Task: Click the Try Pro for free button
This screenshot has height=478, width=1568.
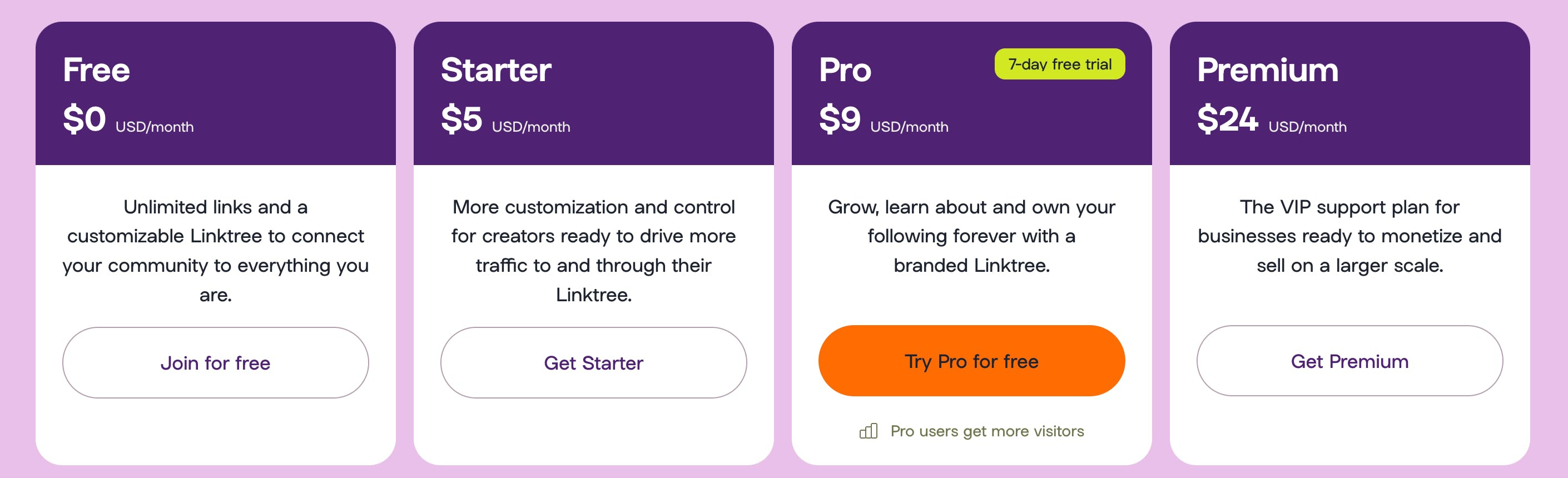Action: pos(971,361)
